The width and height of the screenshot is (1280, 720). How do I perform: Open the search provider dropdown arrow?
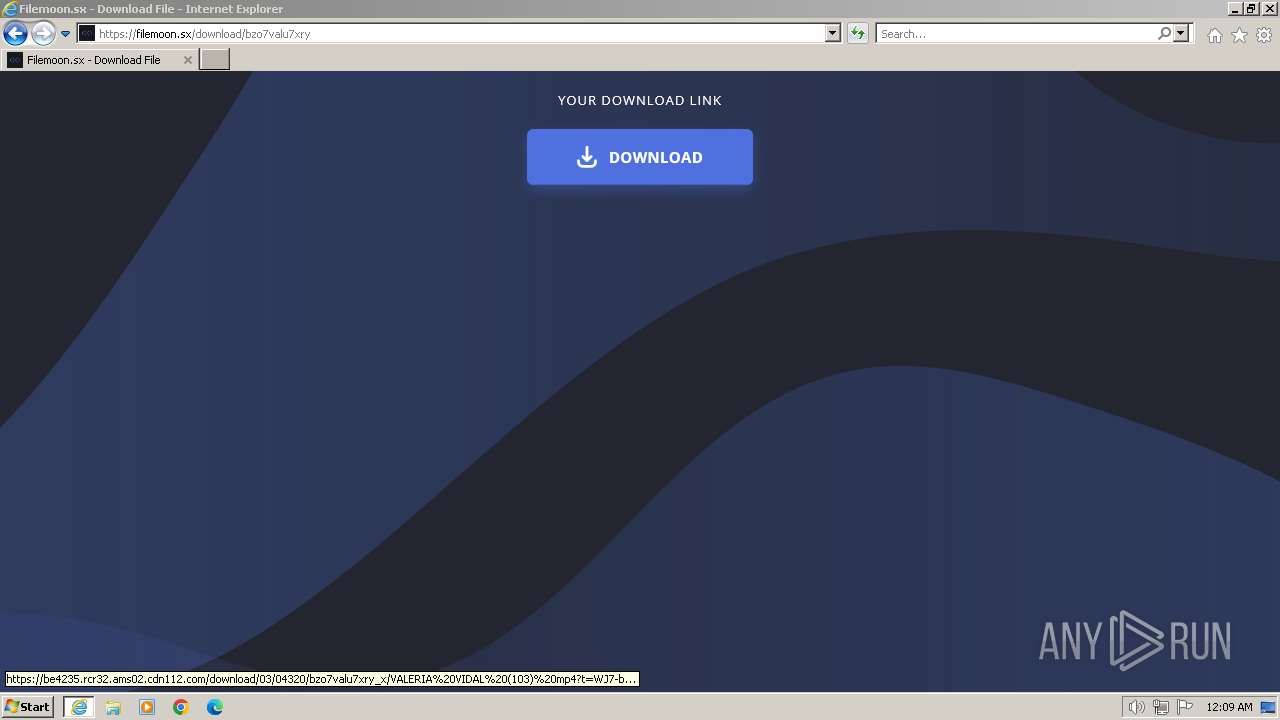[1181, 34]
